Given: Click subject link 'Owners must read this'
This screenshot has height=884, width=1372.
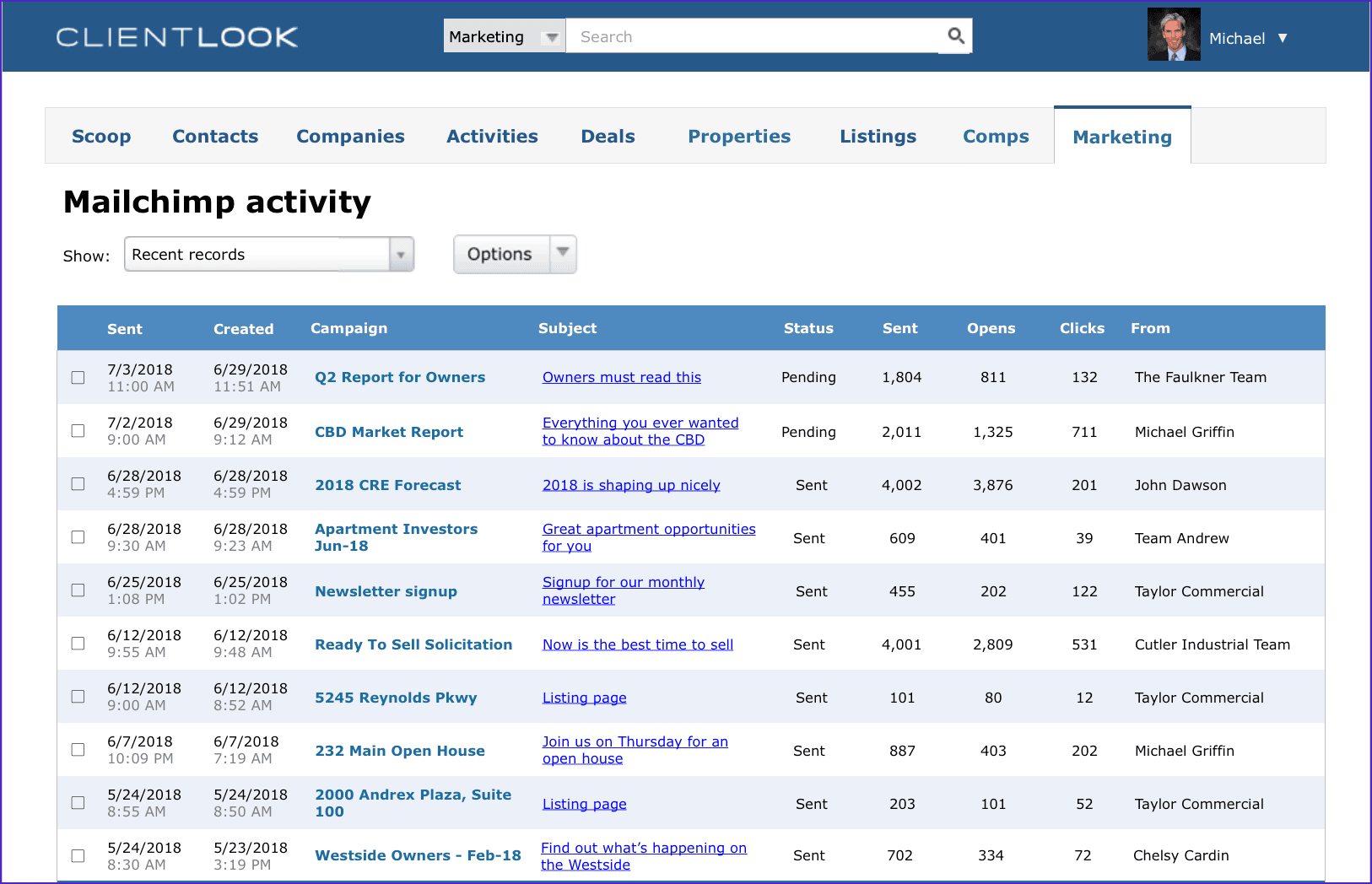Looking at the screenshot, I should 622,377.
